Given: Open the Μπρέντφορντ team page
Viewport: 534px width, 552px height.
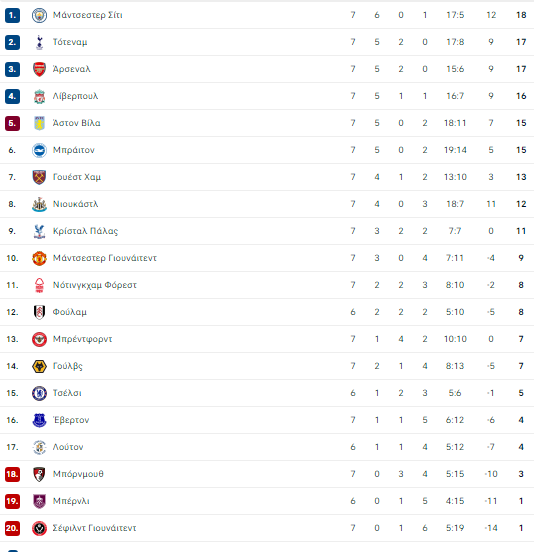Looking at the screenshot, I should (x=82, y=339).
